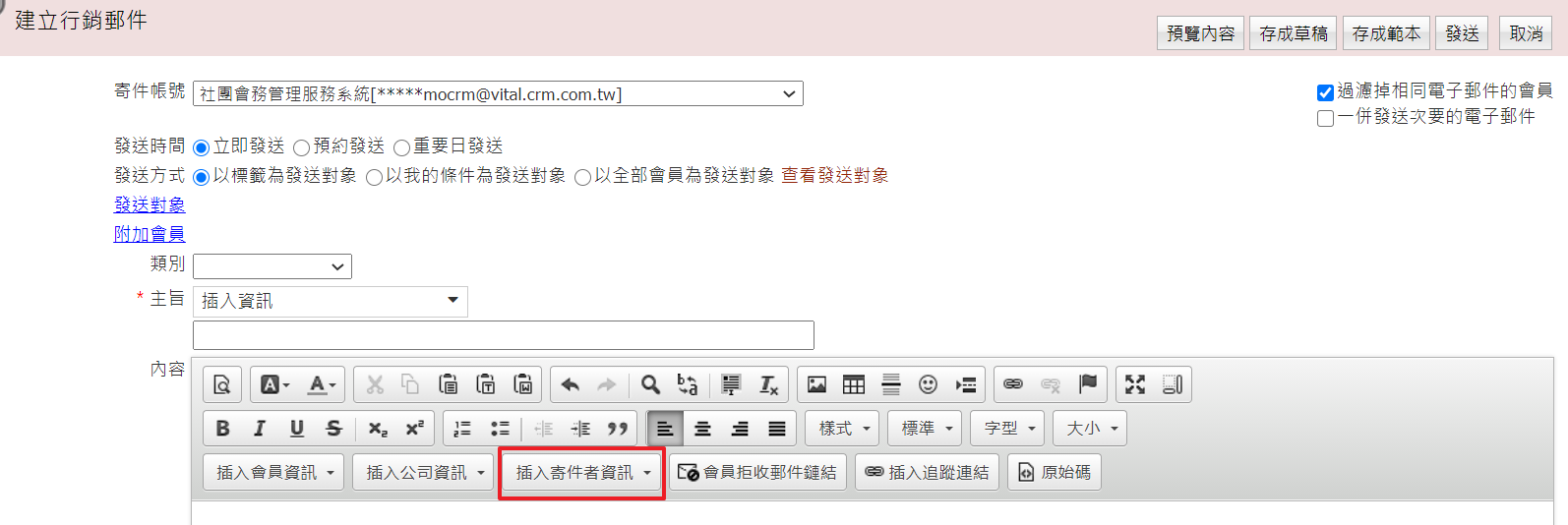Align text right
1568x525 pixels.
click(x=740, y=429)
